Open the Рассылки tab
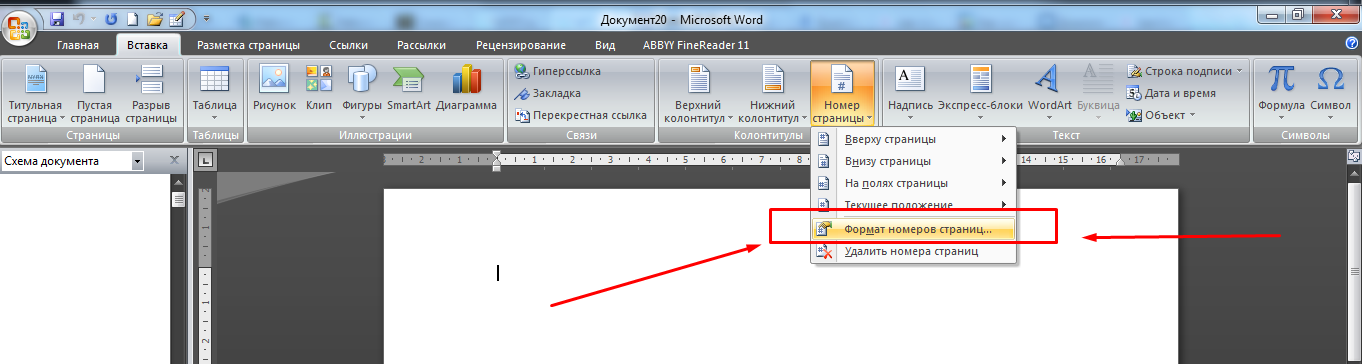This screenshot has width=1362, height=364. (422, 45)
